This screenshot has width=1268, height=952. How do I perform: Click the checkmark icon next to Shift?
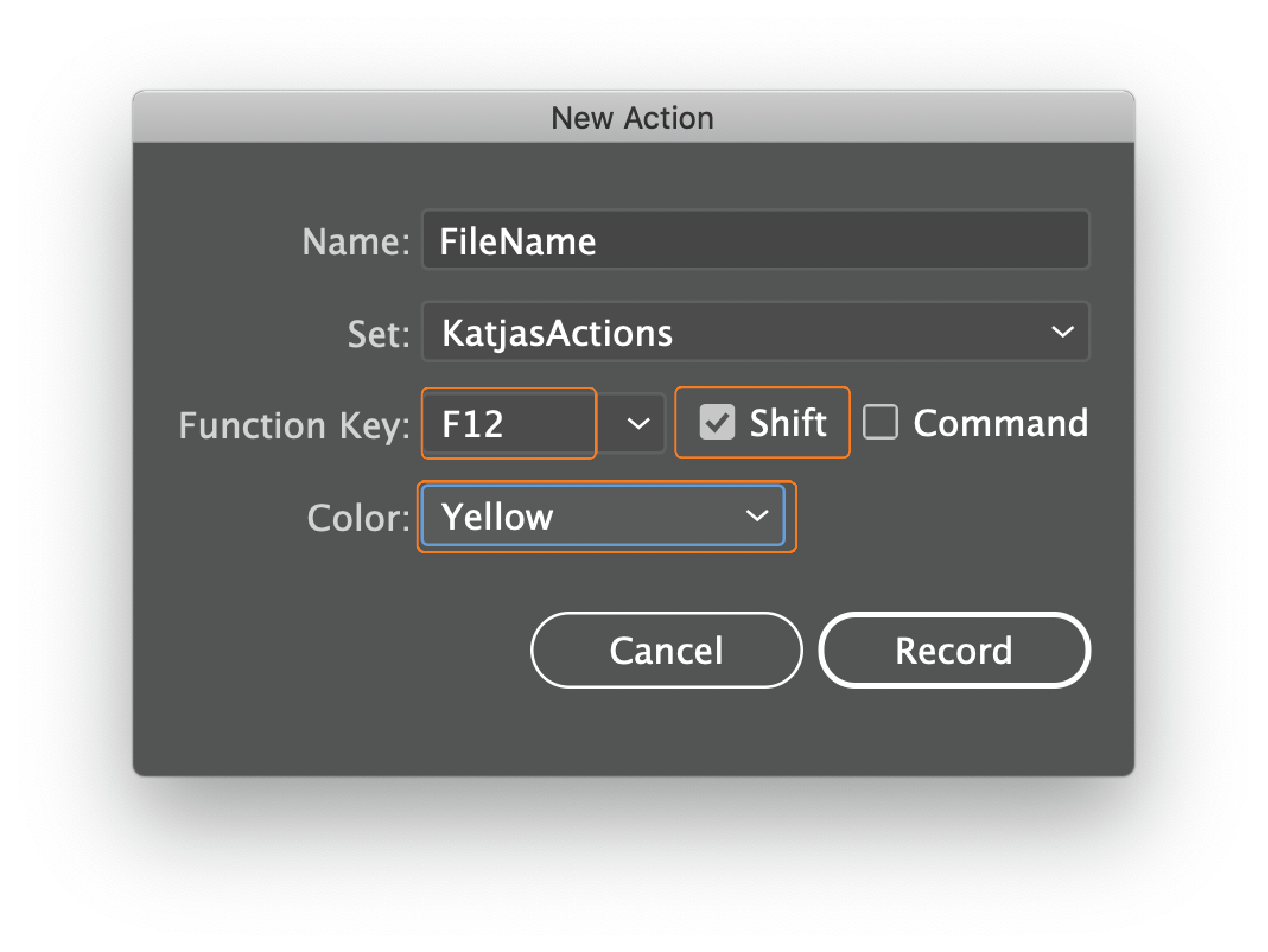(x=717, y=422)
